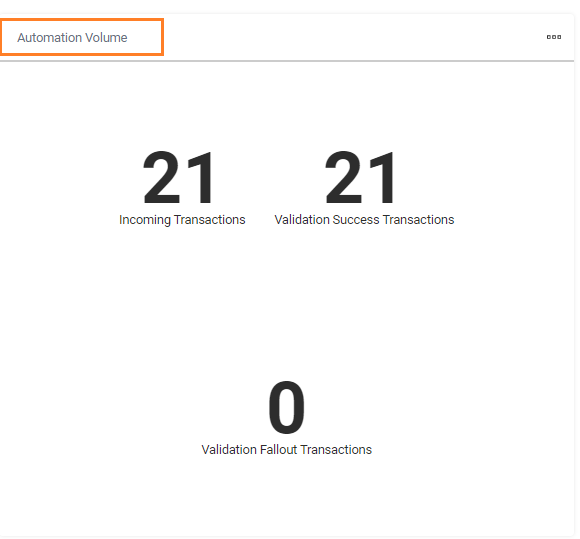Click the word Volume in the title
The height and width of the screenshot is (539, 580).
[106, 37]
